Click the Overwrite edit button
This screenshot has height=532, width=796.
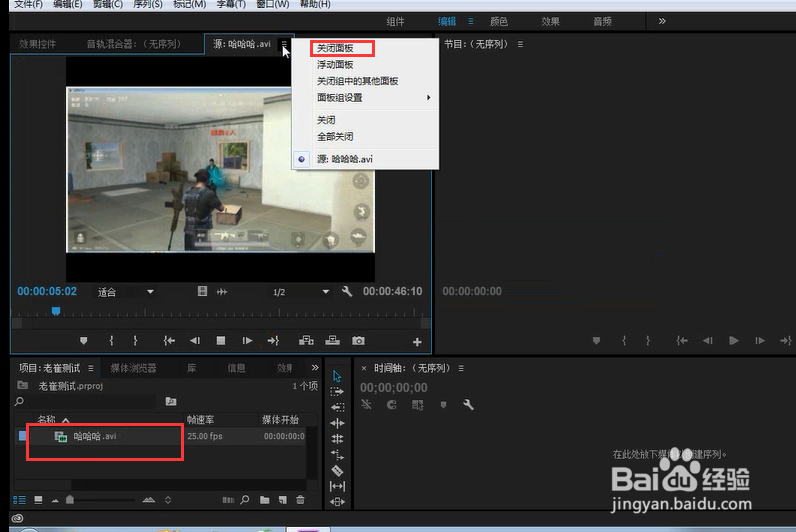click(x=333, y=341)
